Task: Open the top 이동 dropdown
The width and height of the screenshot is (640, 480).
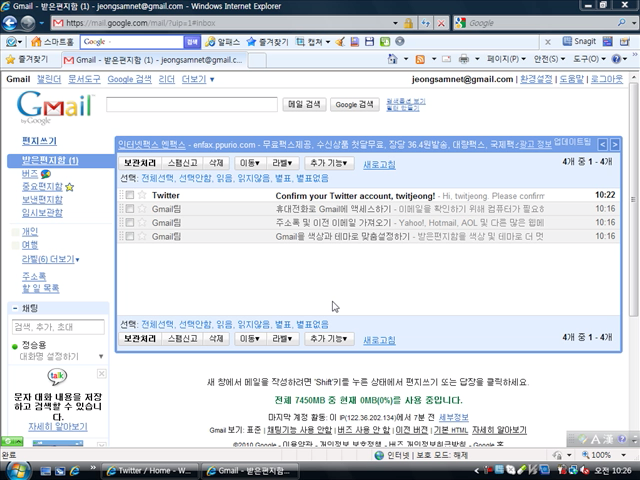Action: (249, 163)
